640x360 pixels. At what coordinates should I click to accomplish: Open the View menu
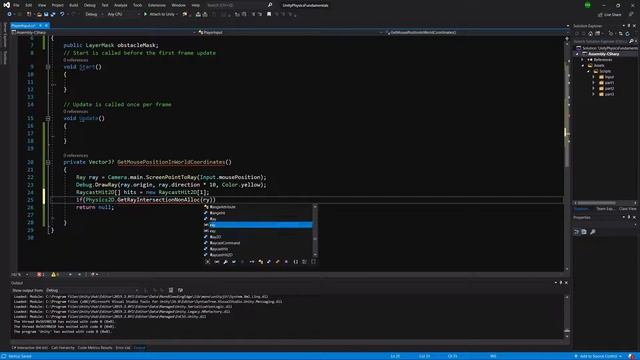coord(42,5)
